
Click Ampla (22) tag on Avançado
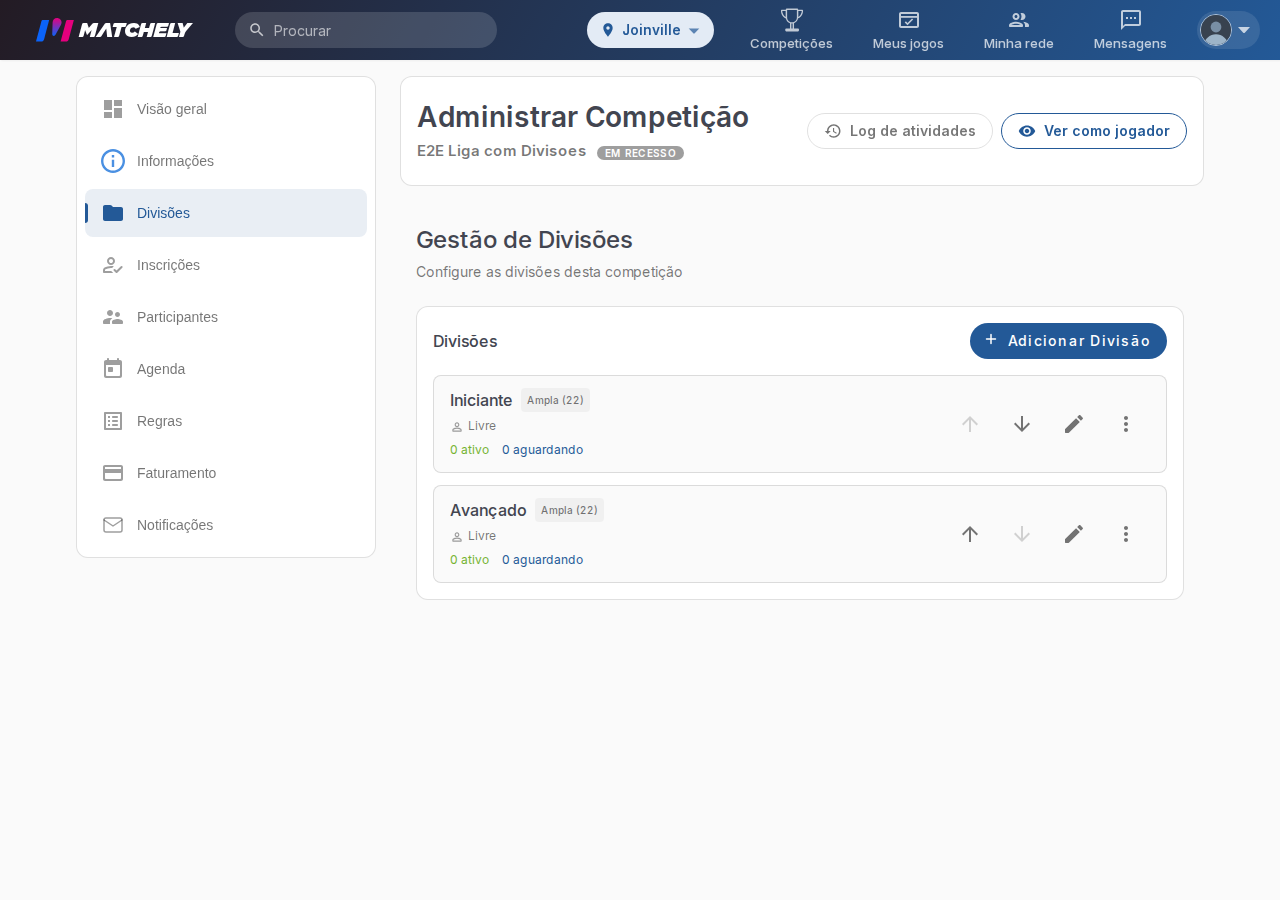569,510
